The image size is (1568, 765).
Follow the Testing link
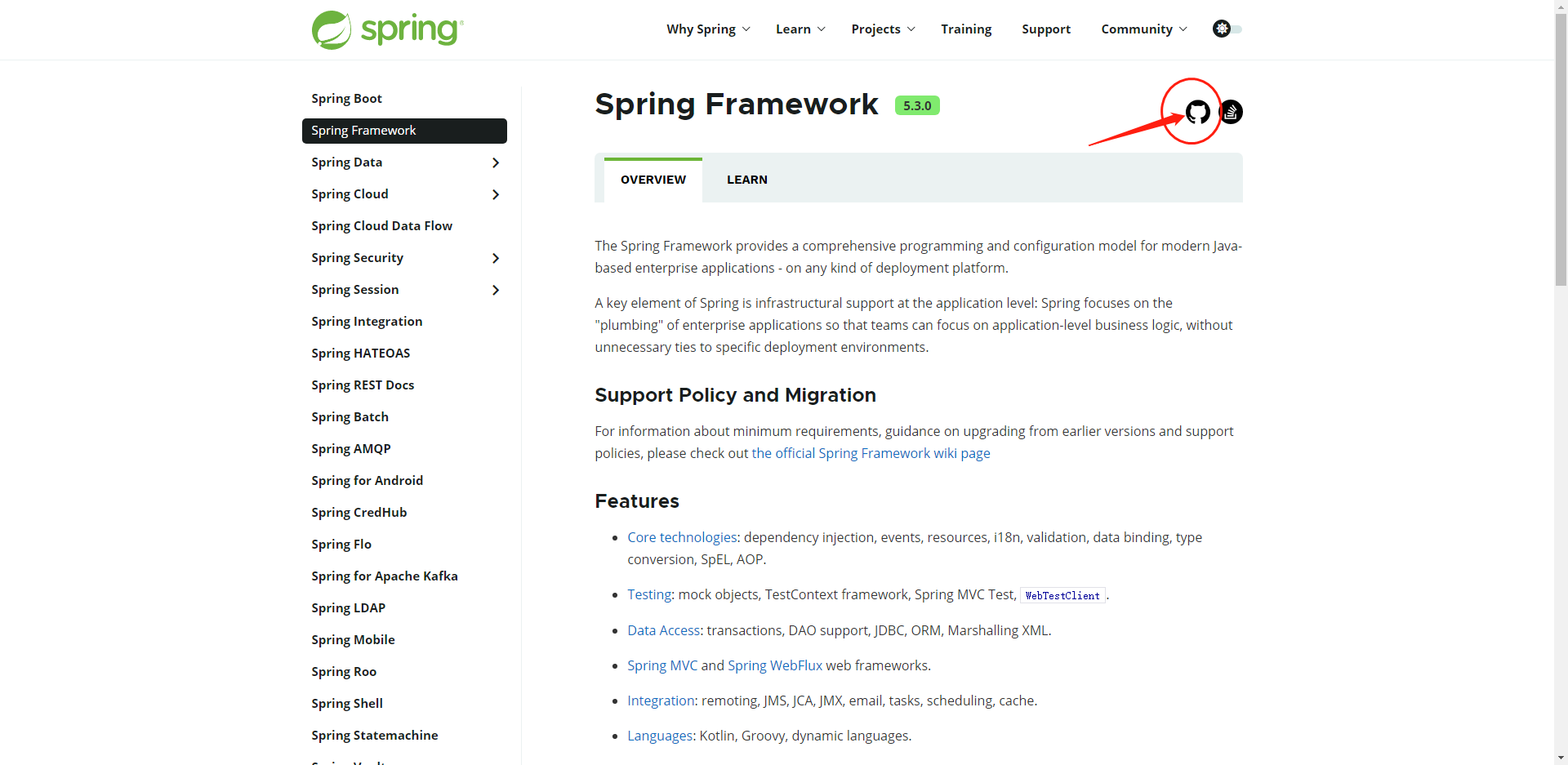pos(649,594)
